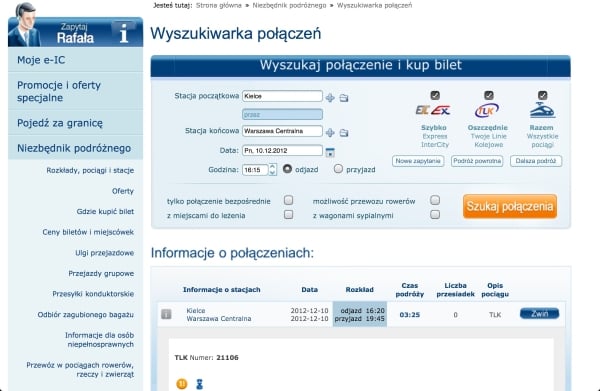The height and width of the screenshot is (391, 600).
Task: Open Promocje i oferty specjalne menu
Action: tap(75, 91)
